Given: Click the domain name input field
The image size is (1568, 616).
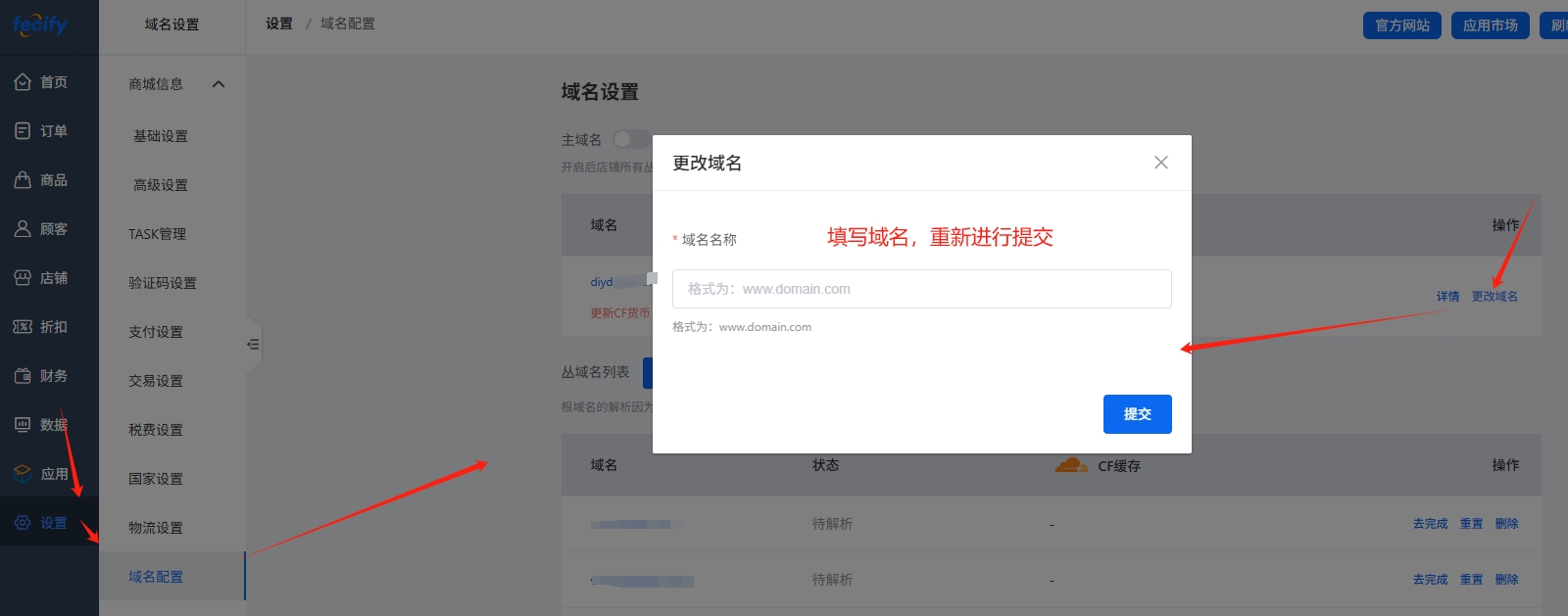Looking at the screenshot, I should click(921, 289).
